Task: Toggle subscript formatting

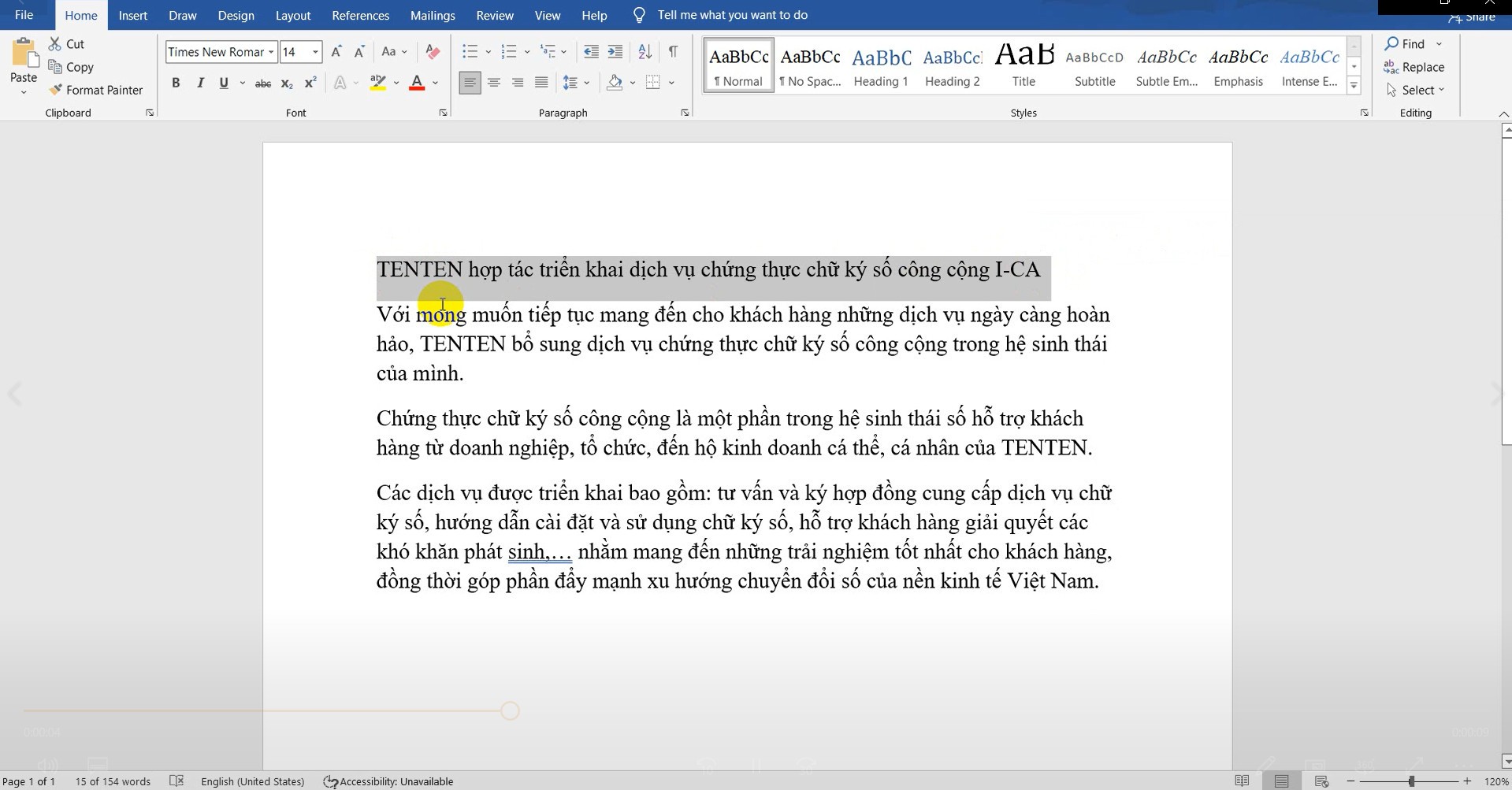Action: (287, 83)
